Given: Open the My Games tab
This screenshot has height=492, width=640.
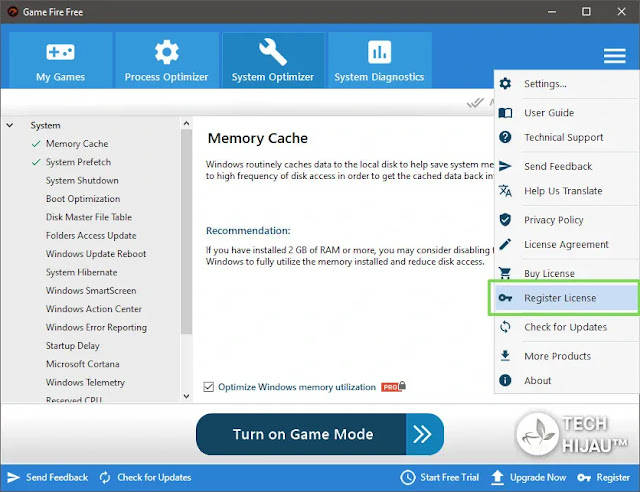Looking at the screenshot, I should 60,60.
